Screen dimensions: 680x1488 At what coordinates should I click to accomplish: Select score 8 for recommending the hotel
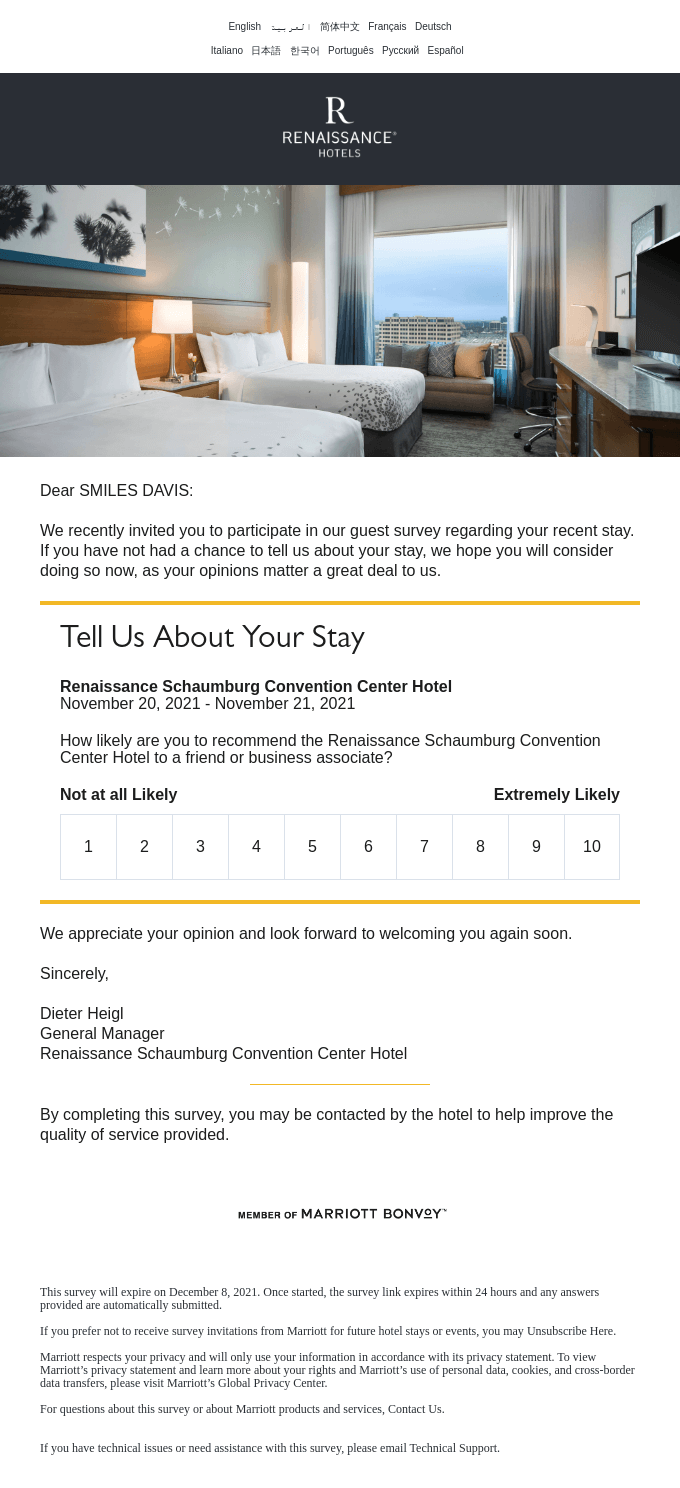point(480,846)
